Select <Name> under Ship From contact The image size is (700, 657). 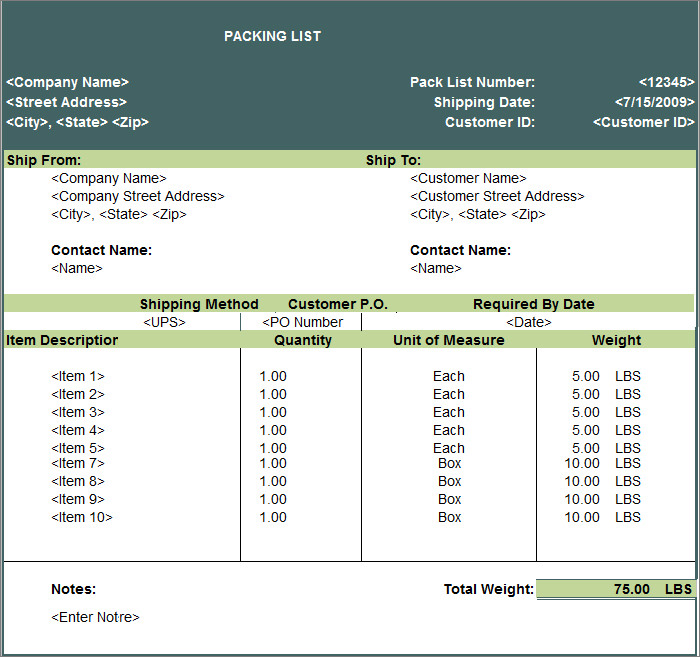(x=77, y=268)
